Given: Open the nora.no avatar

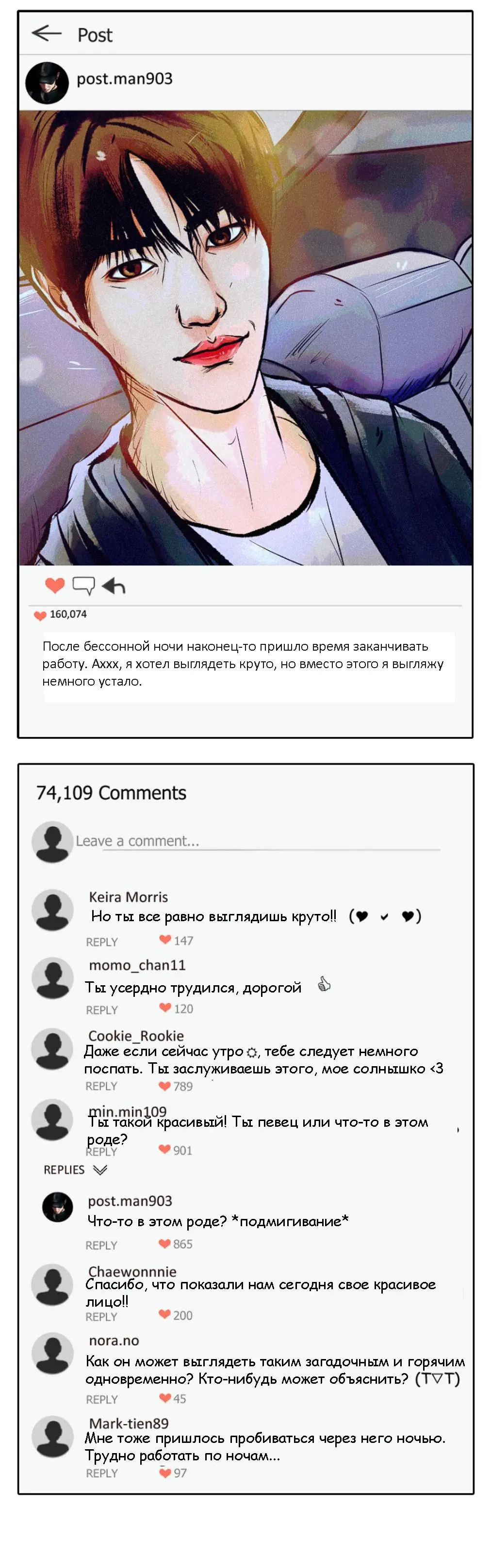Looking at the screenshot, I should 52,1354.
